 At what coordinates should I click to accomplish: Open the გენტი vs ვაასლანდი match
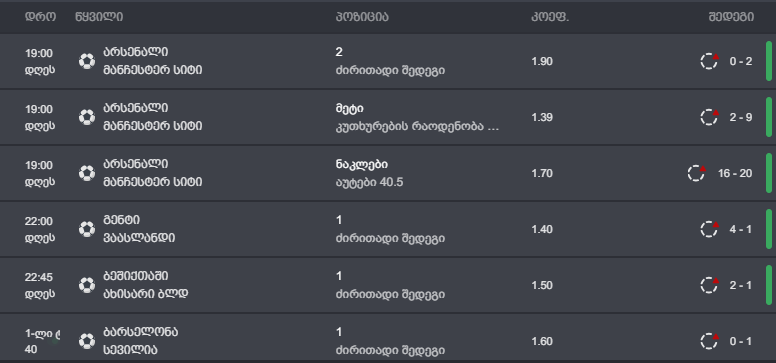[x=139, y=229]
